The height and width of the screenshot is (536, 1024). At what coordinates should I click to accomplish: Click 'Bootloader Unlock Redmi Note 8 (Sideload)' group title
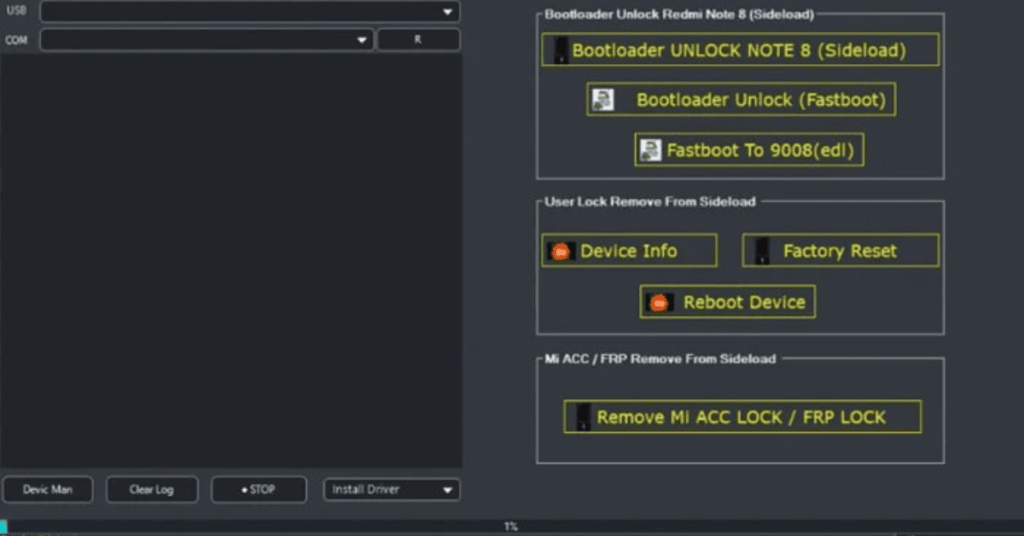pyautogui.click(x=679, y=14)
